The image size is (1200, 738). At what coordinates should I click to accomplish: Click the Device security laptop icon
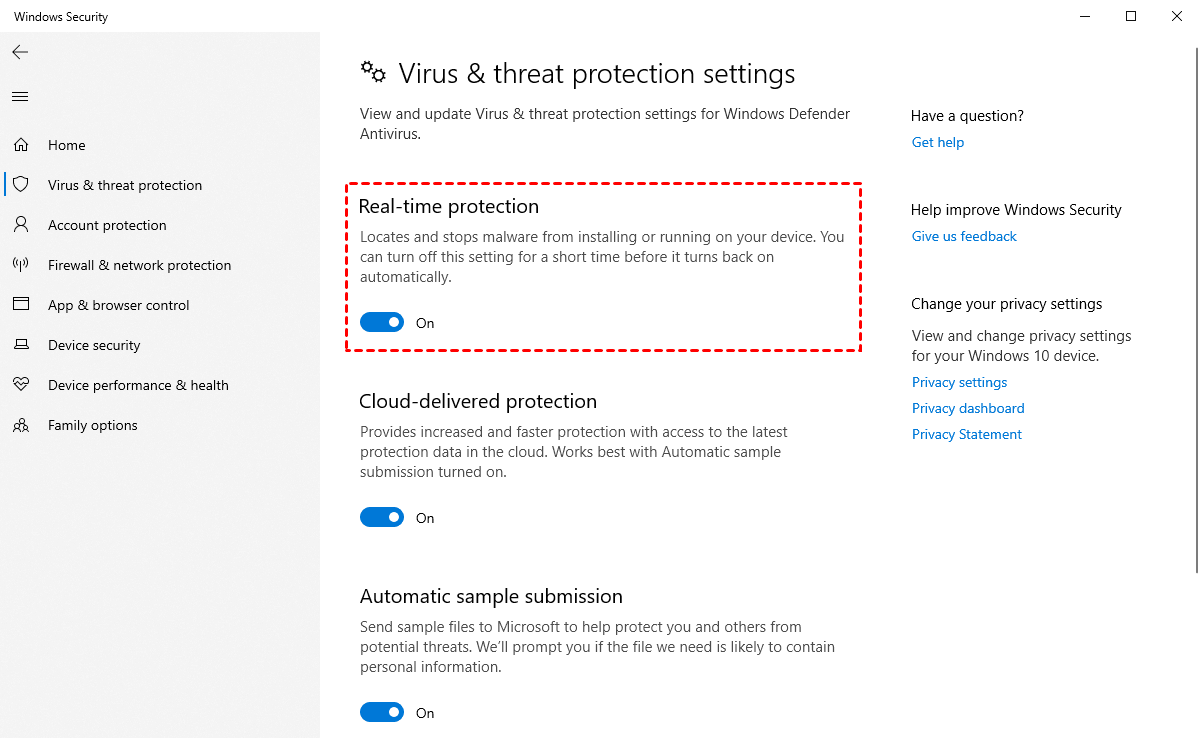[21, 345]
